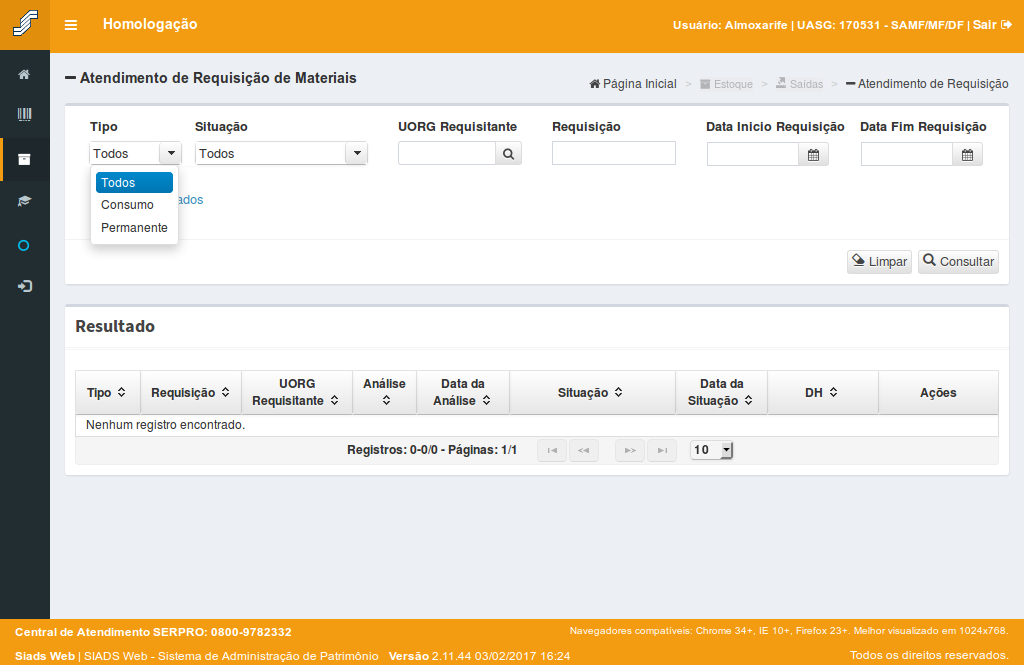This screenshot has height=667, width=1024.
Task: Focus the Requisição input field
Action: (614, 154)
